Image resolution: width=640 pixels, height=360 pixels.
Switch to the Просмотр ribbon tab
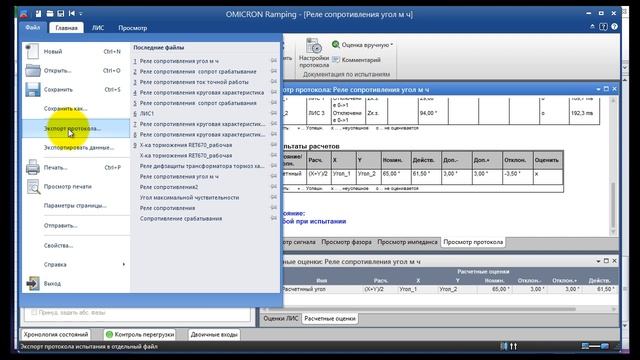132,28
